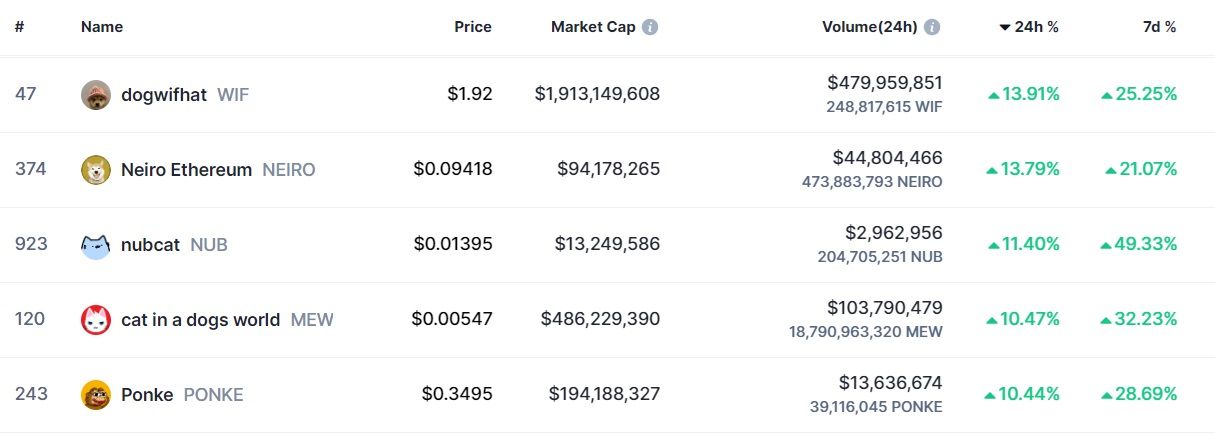Sort by the # rank column header

click(19, 27)
